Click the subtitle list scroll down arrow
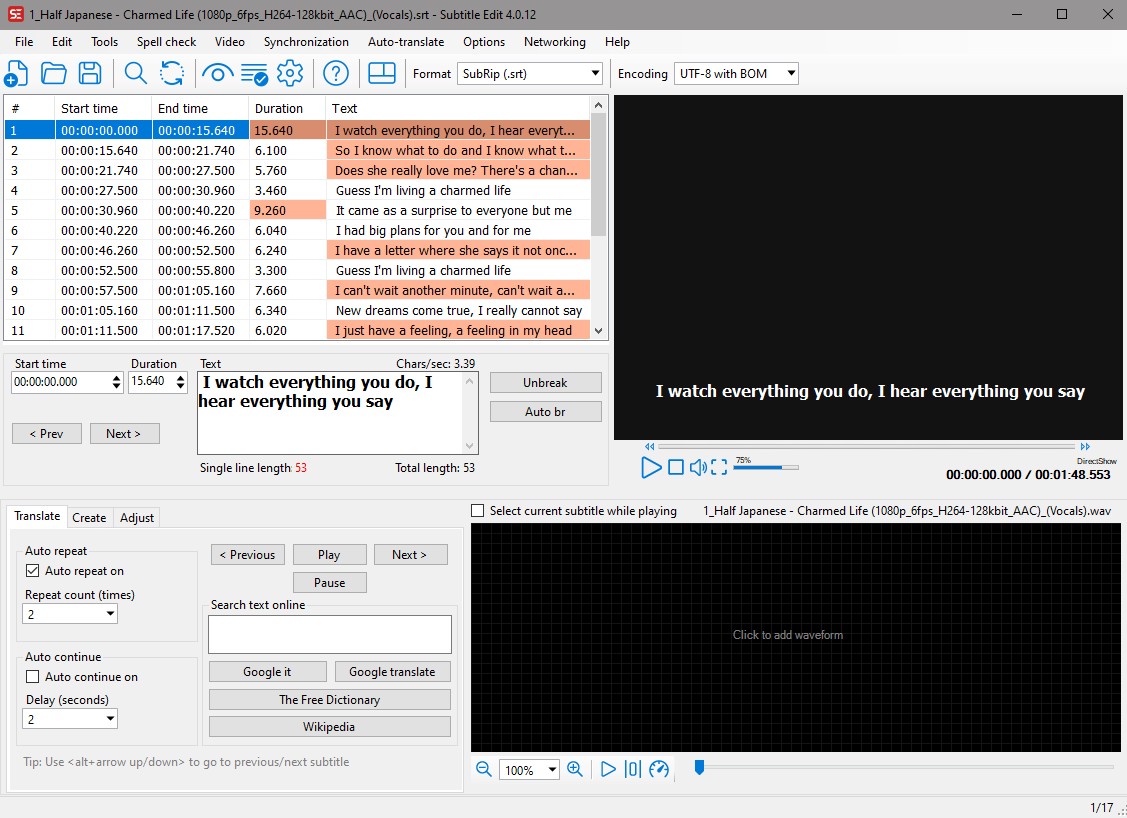 click(x=599, y=331)
